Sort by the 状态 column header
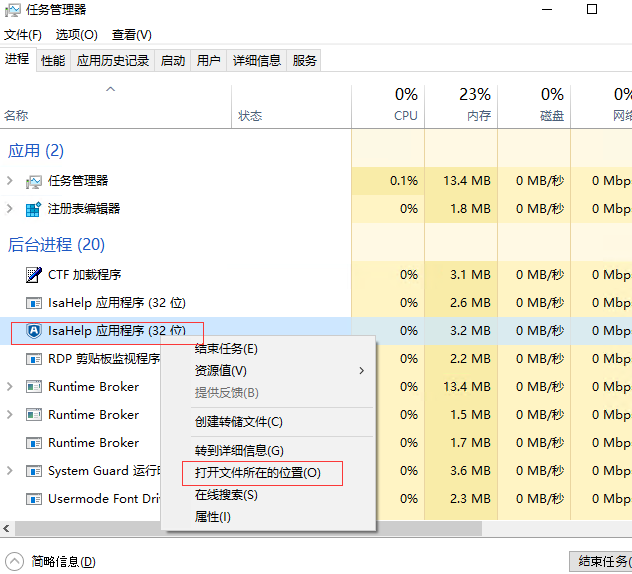The width and height of the screenshot is (632, 574). 291,106
